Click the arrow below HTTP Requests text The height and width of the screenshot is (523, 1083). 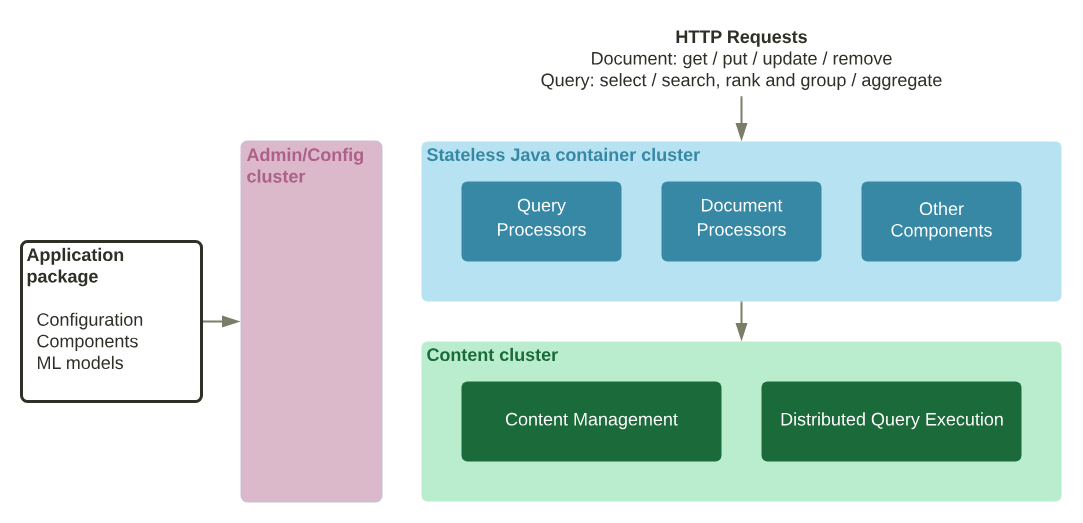(741, 118)
